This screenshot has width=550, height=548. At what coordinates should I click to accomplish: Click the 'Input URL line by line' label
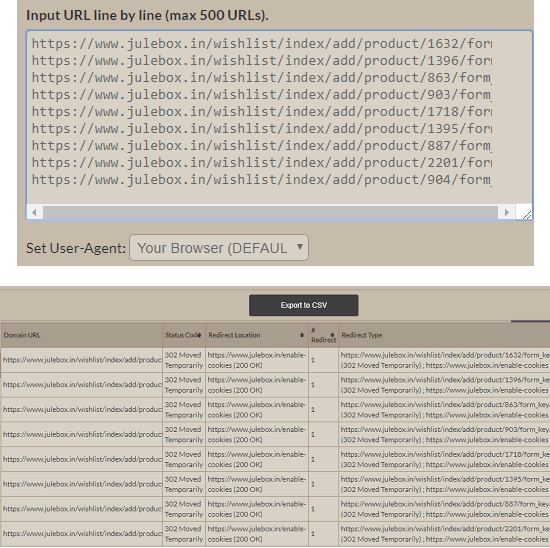click(x=147, y=15)
